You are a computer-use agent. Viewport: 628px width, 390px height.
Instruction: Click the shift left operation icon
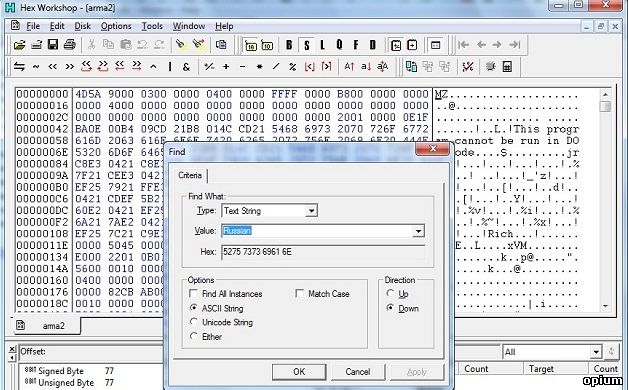[x=52, y=67]
